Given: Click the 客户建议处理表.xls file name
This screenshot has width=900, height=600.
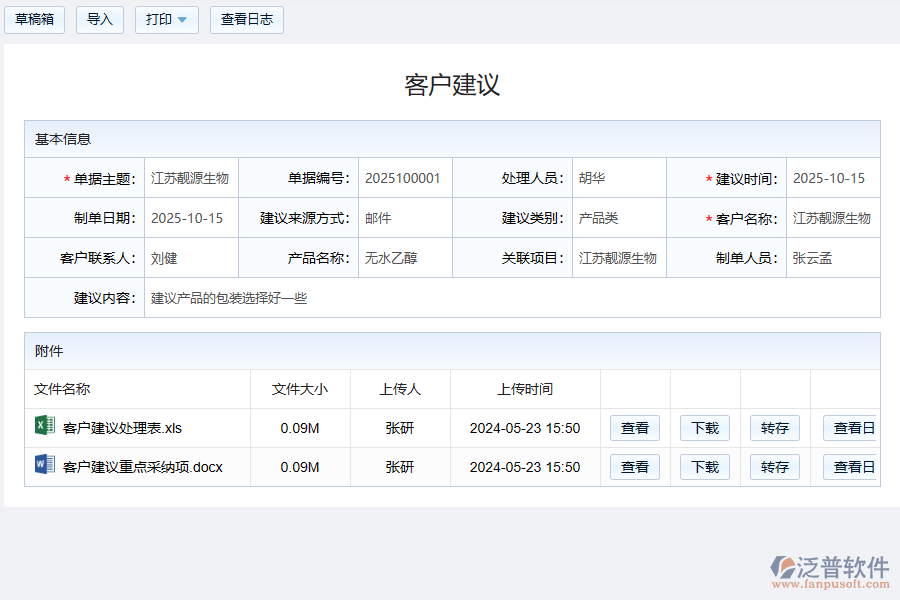Looking at the screenshot, I should (122, 428).
